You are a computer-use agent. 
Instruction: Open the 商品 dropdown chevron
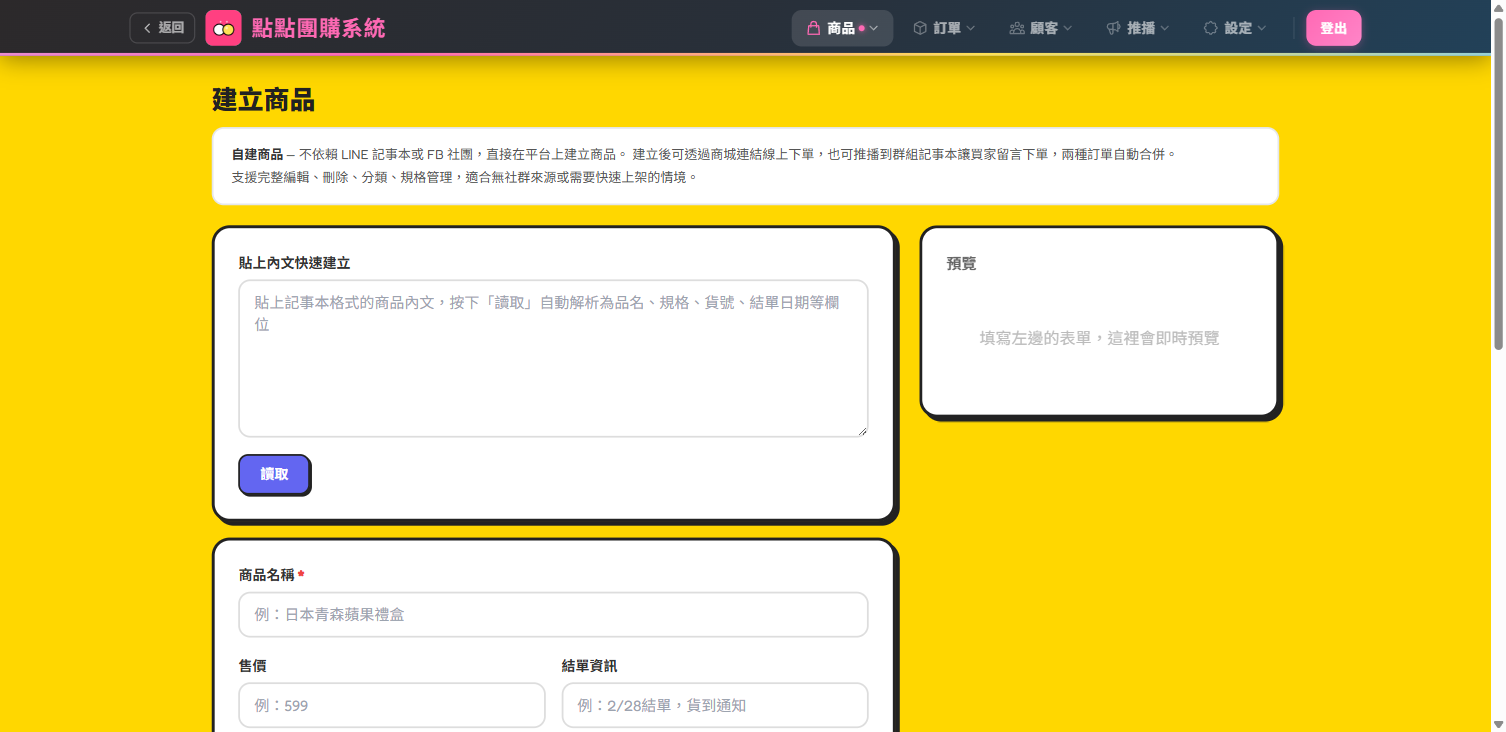coord(874,28)
